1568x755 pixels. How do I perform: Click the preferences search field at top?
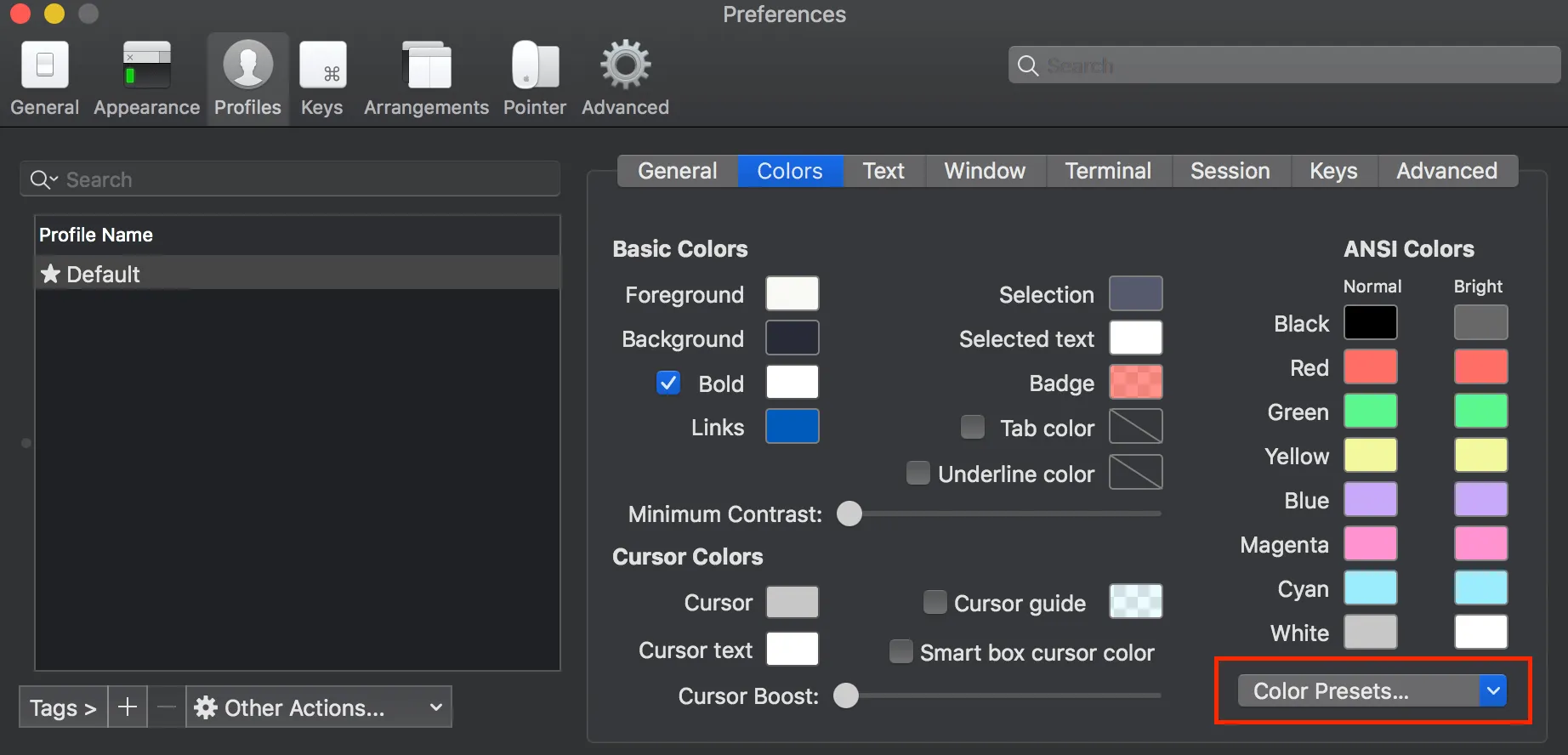point(1284,65)
